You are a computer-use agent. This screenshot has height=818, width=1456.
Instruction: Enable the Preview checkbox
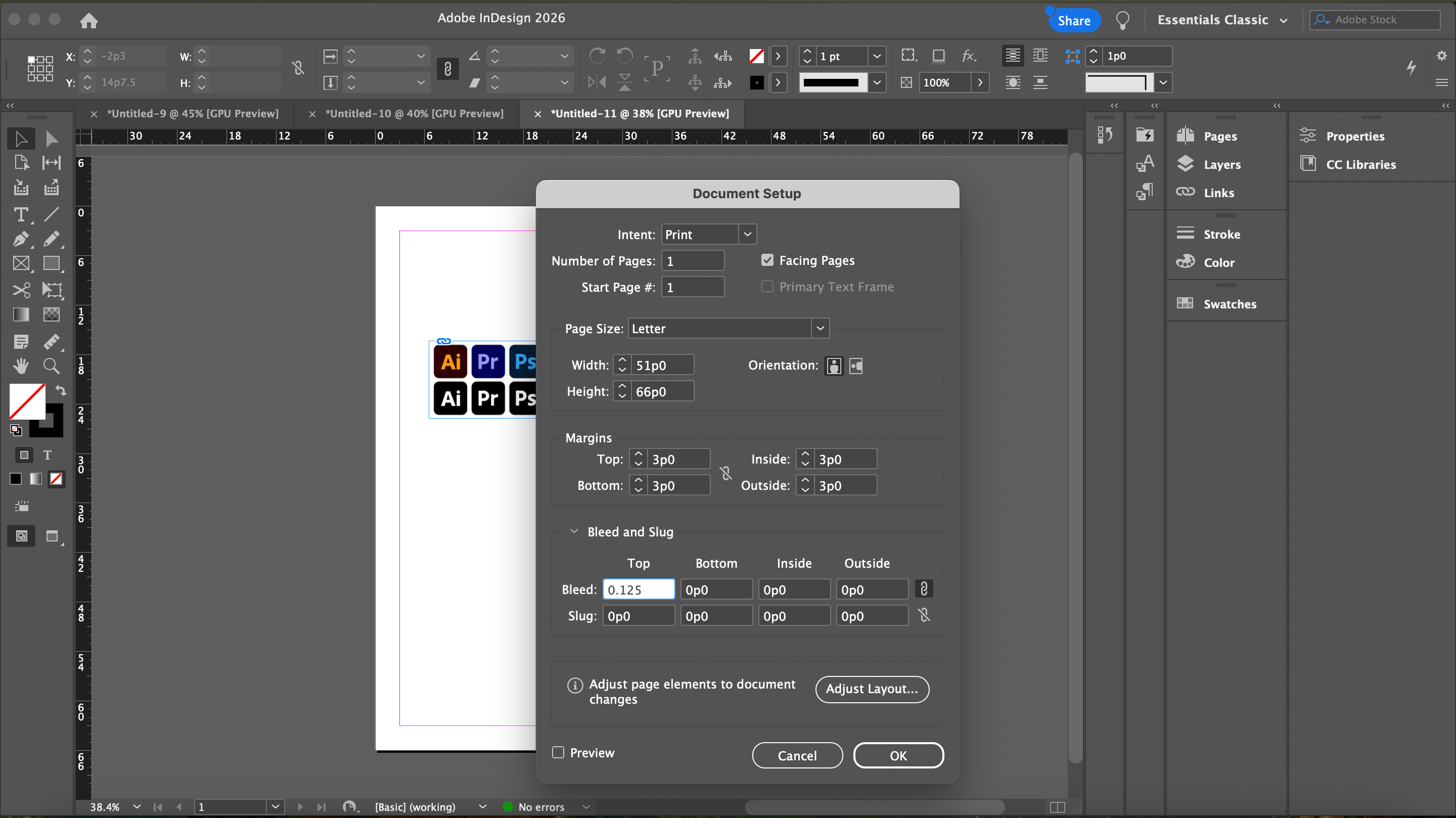click(x=558, y=752)
